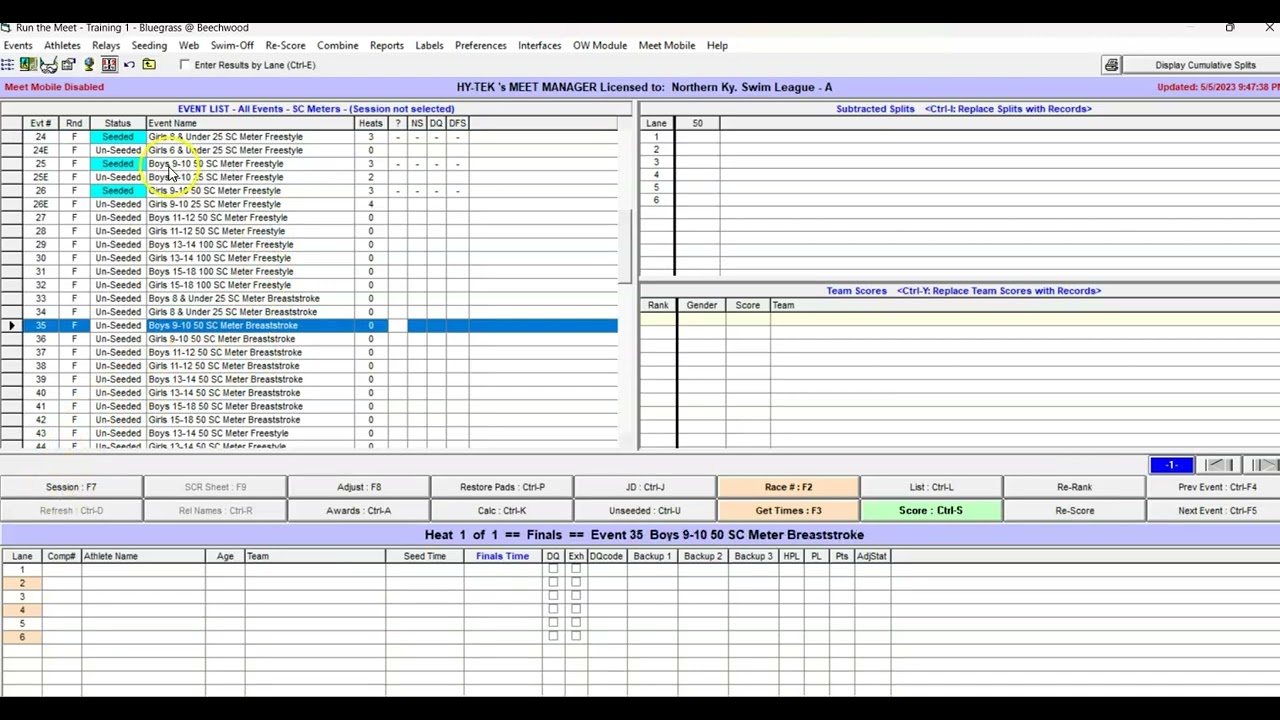Check DQ box for lane 3
The width and height of the screenshot is (1280, 720).
coord(553,596)
